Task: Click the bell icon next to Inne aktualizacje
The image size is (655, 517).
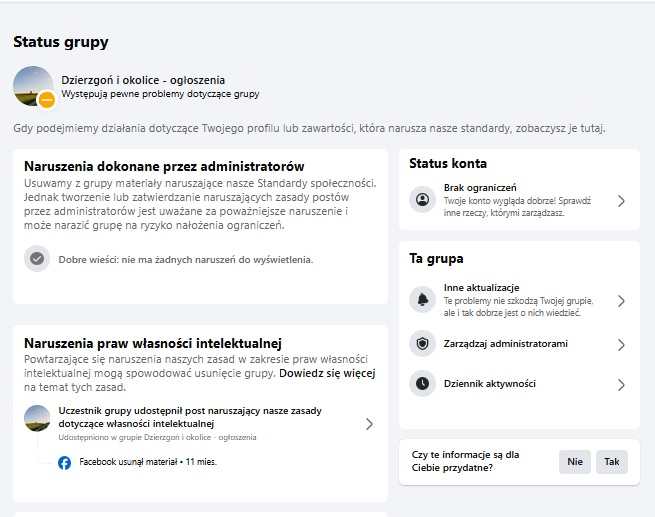Action: click(422, 299)
